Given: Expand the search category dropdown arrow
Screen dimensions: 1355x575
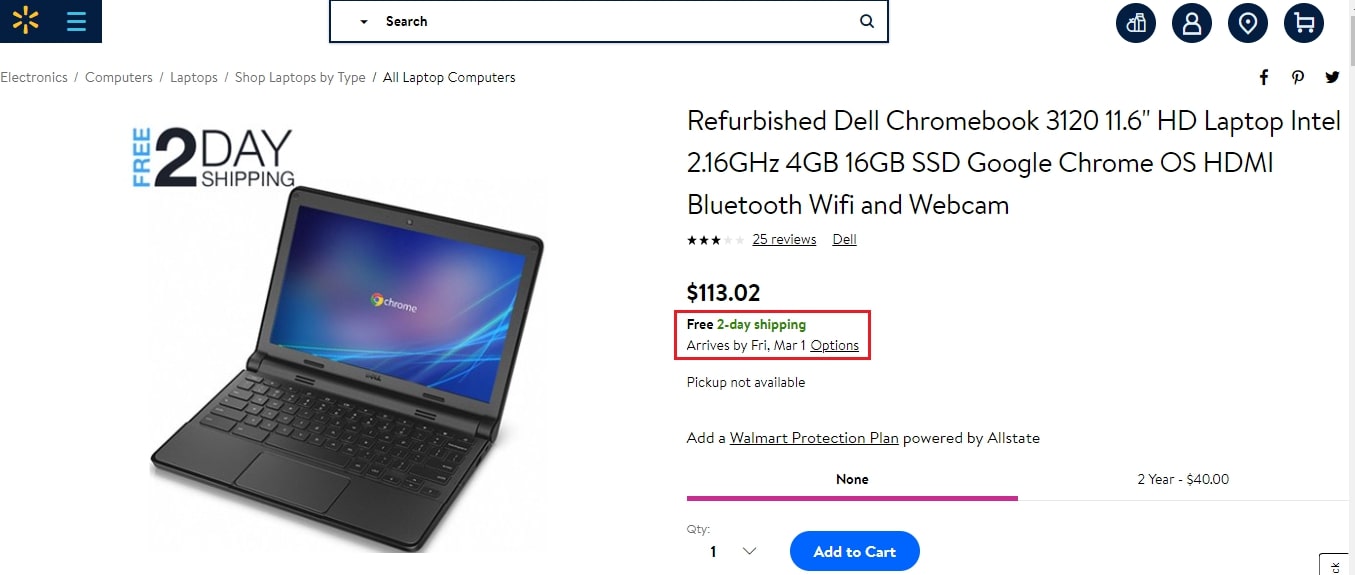Looking at the screenshot, I should pyautogui.click(x=364, y=22).
